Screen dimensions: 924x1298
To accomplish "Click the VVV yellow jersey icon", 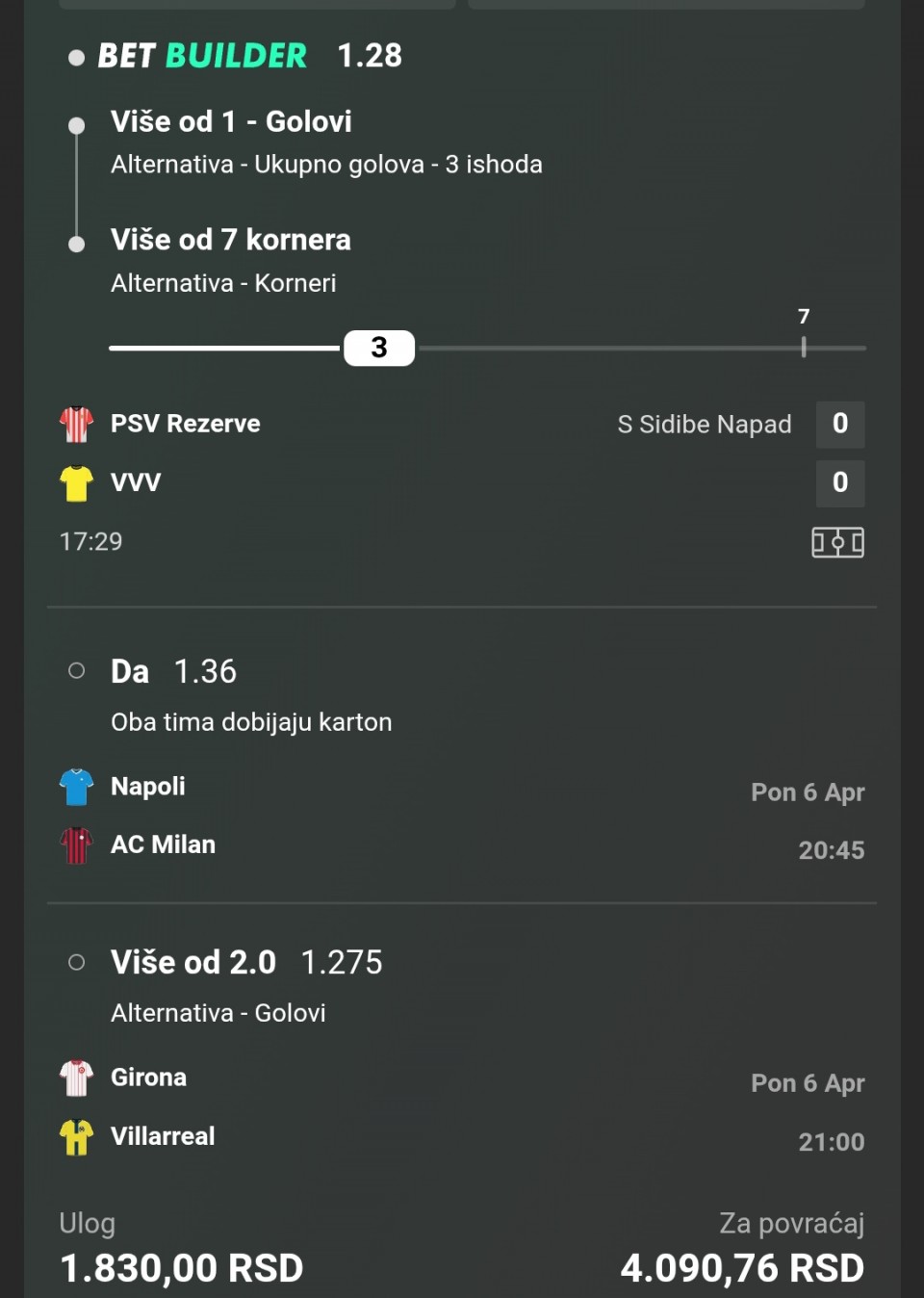I will (76, 482).
